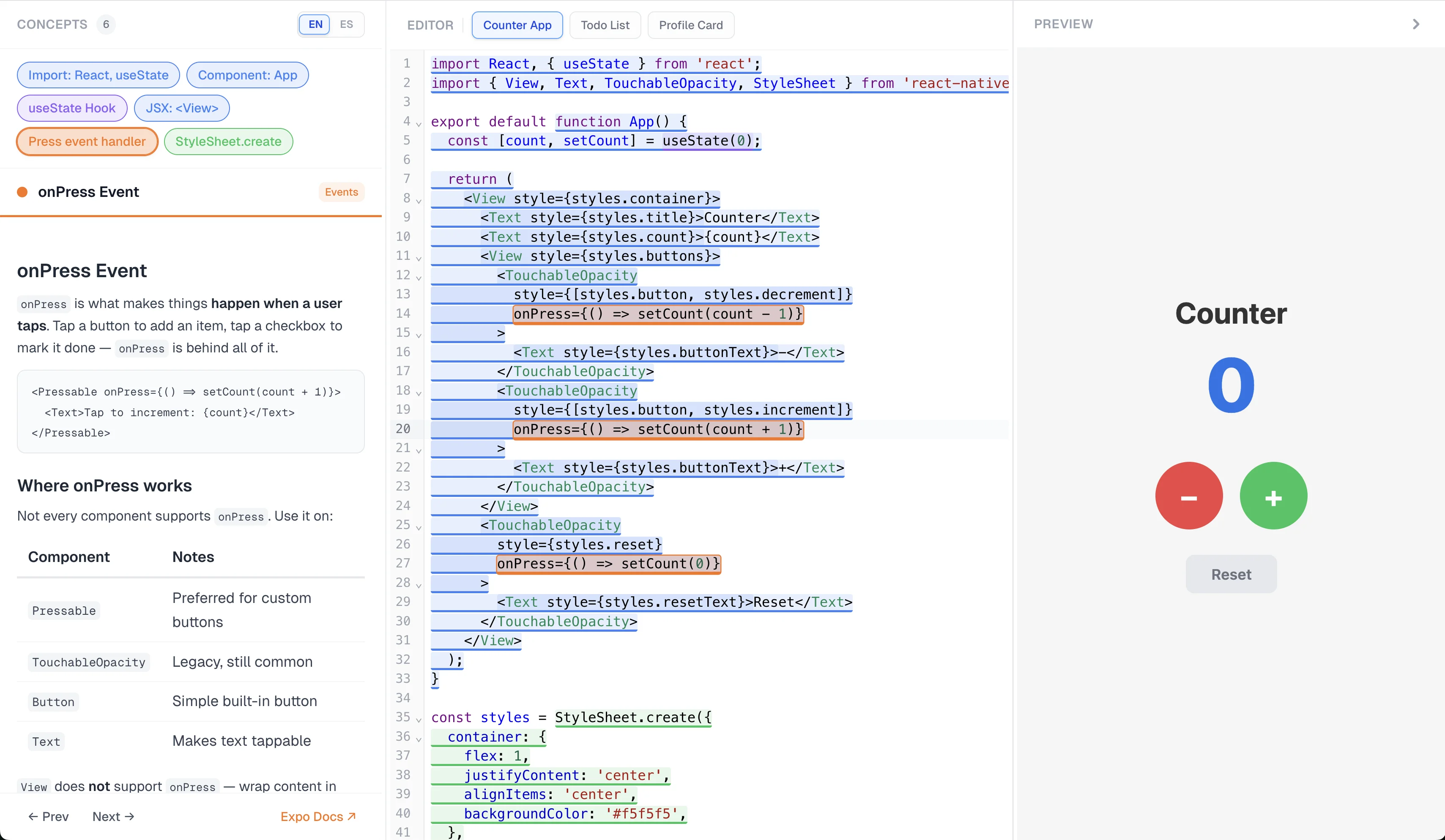The width and height of the screenshot is (1445, 840).
Task: Click the external-link arrow beside Expo Docs
Action: [x=351, y=816]
